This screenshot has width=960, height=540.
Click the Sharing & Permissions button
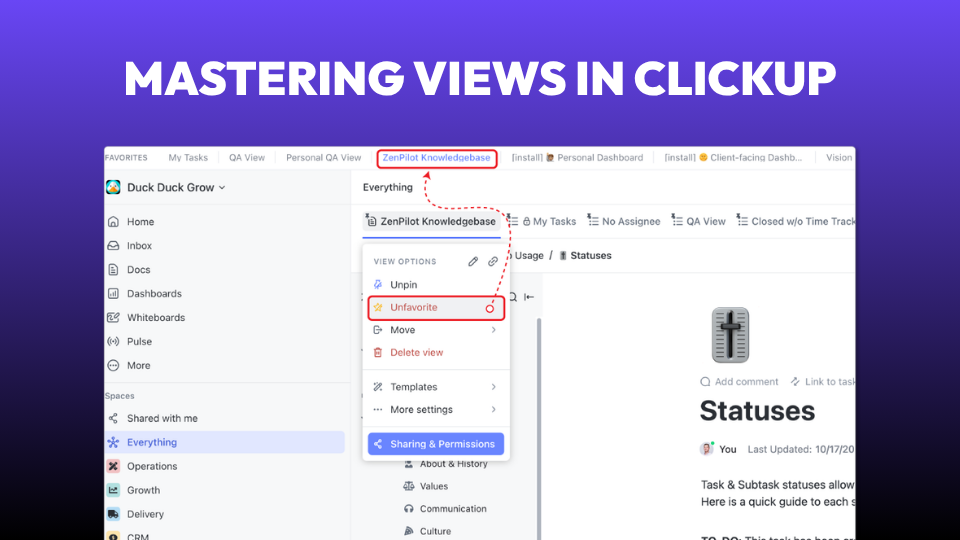(435, 444)
